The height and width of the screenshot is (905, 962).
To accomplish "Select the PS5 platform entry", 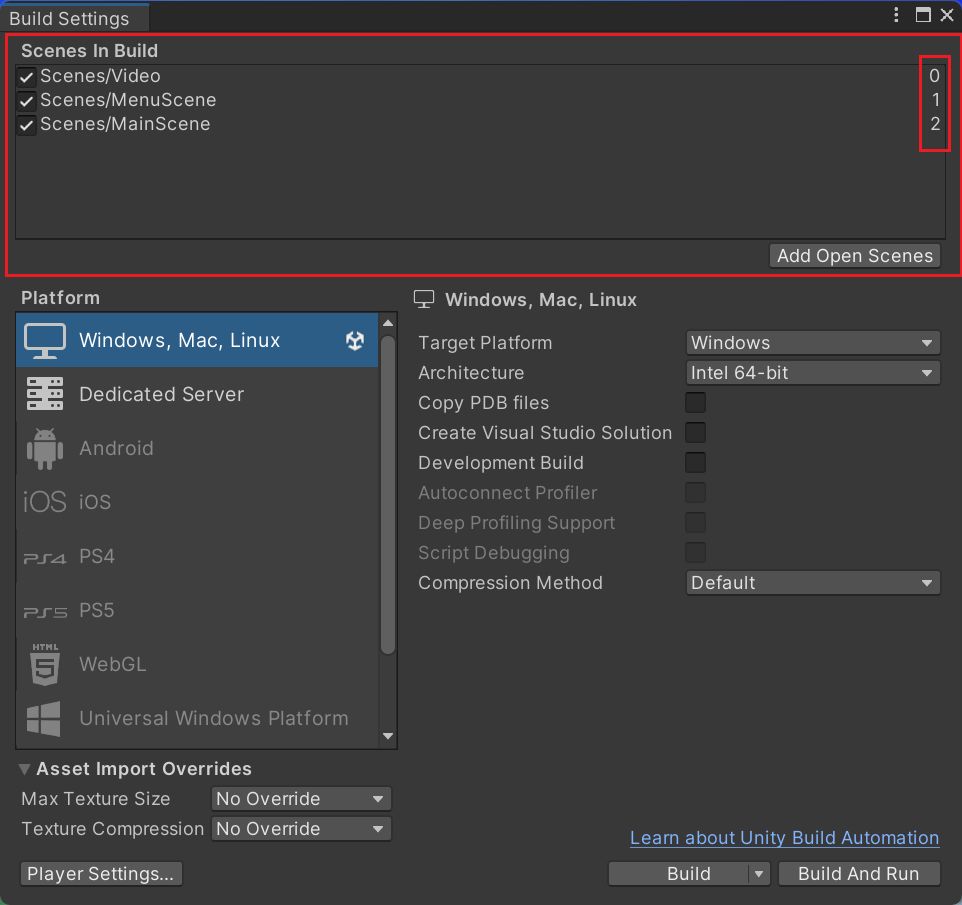I will pos(197,610).
